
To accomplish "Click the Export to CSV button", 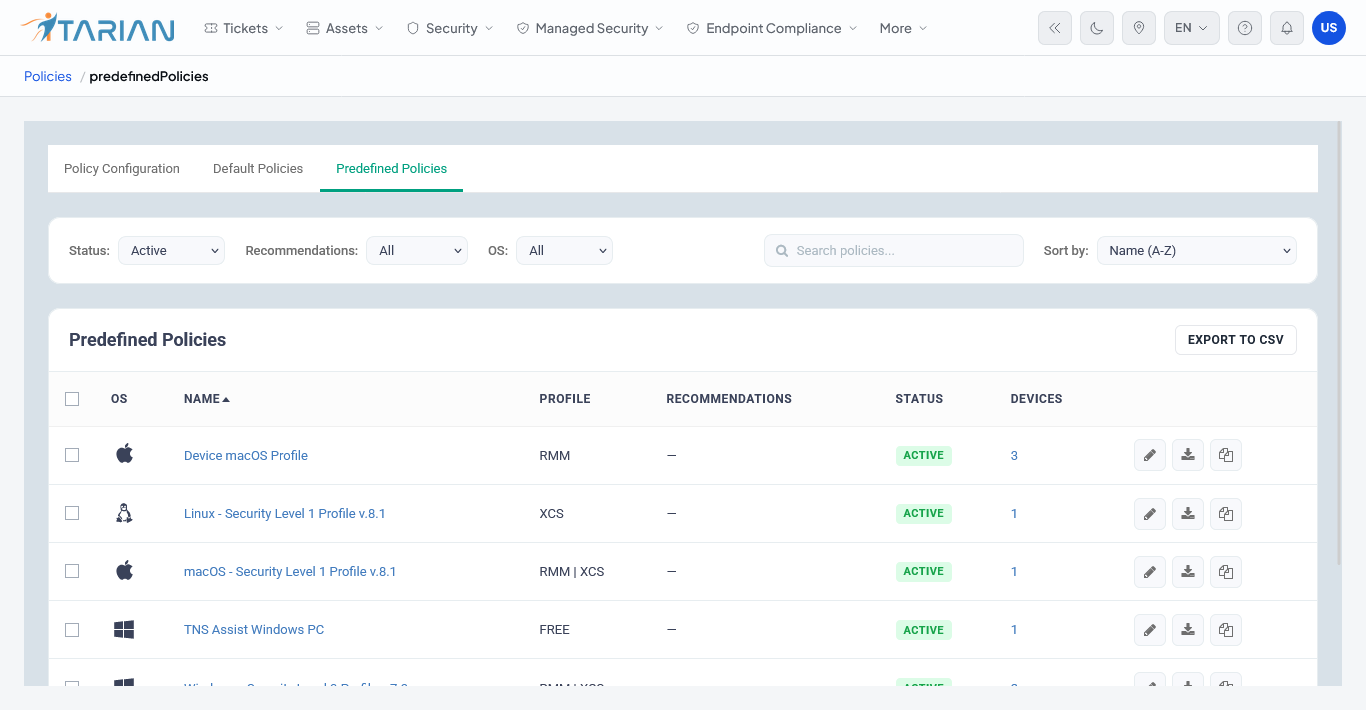I will (x=1236, y=340).
